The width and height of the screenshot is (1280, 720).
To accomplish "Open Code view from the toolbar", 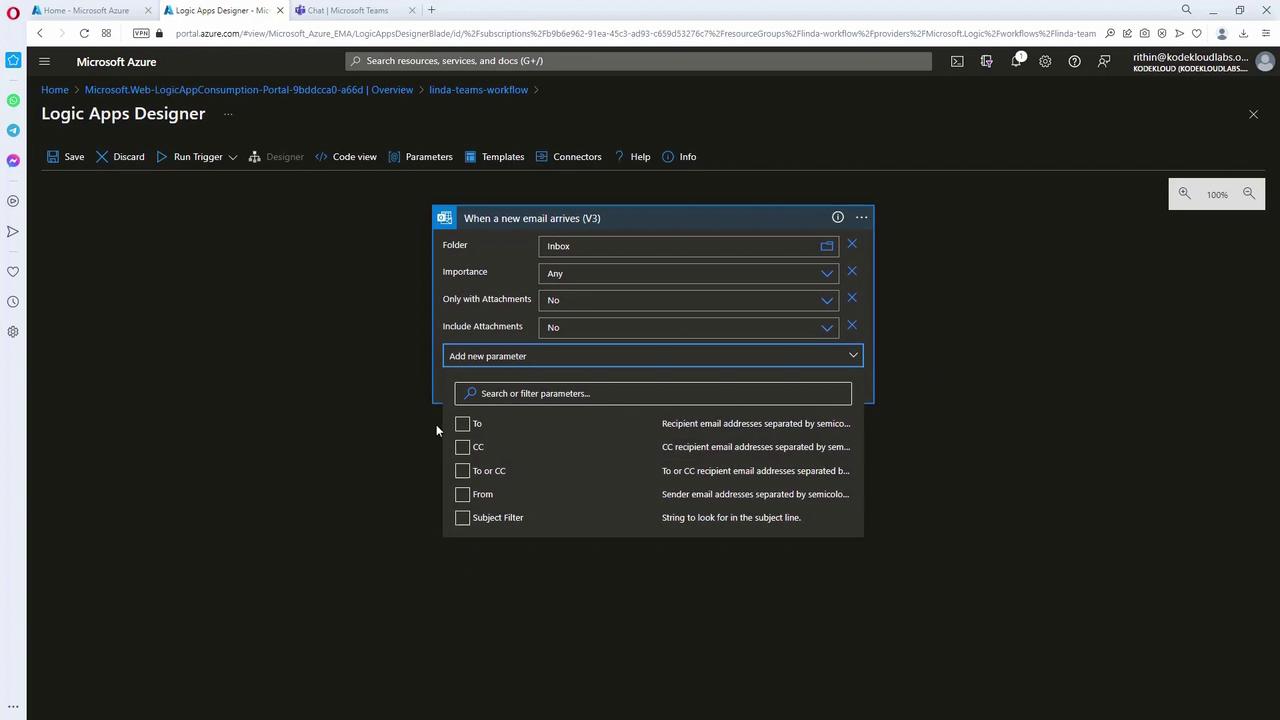I will 346,157.
